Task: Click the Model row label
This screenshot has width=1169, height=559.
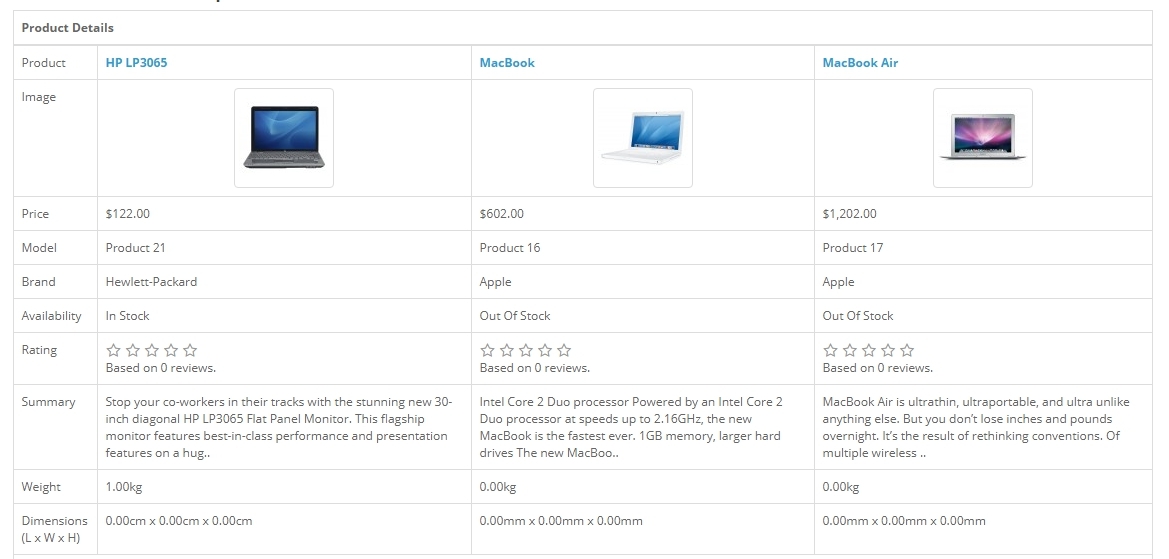Action: click(x=40, y=247)
